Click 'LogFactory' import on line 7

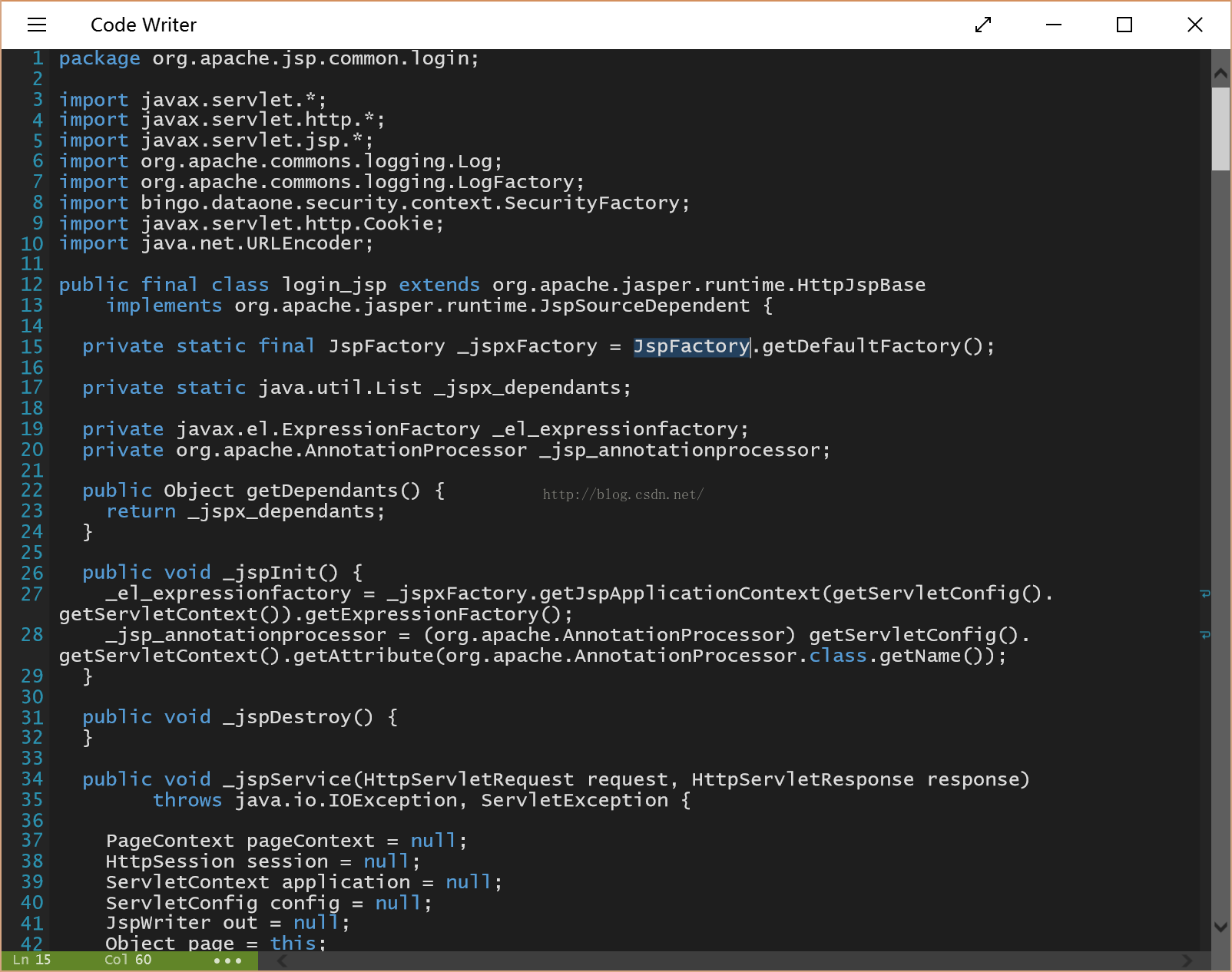[515, 182]
